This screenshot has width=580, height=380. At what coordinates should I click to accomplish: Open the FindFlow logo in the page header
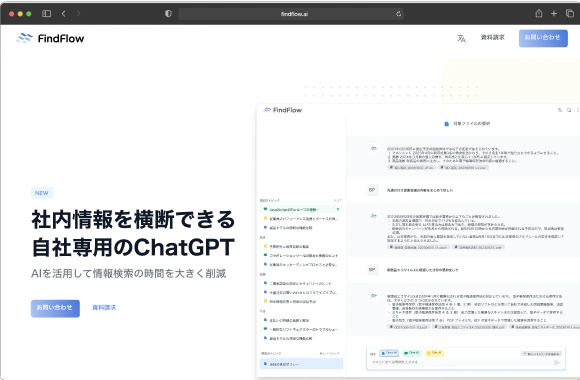point(50,38)
